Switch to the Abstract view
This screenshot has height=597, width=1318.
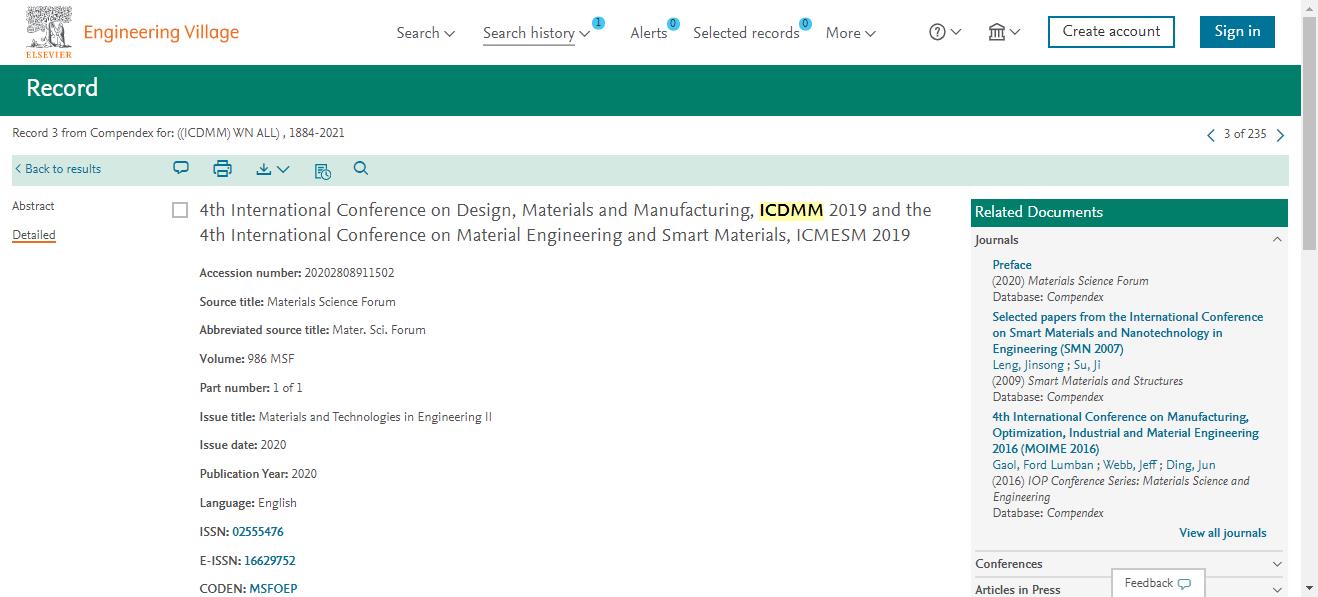[x=33, y=206]
